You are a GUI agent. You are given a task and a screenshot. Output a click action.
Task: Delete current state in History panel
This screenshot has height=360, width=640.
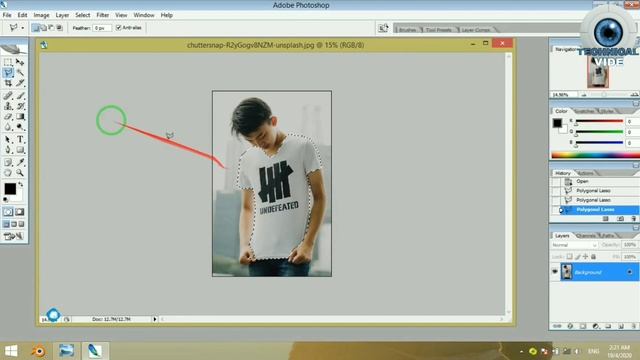point(634,219)
